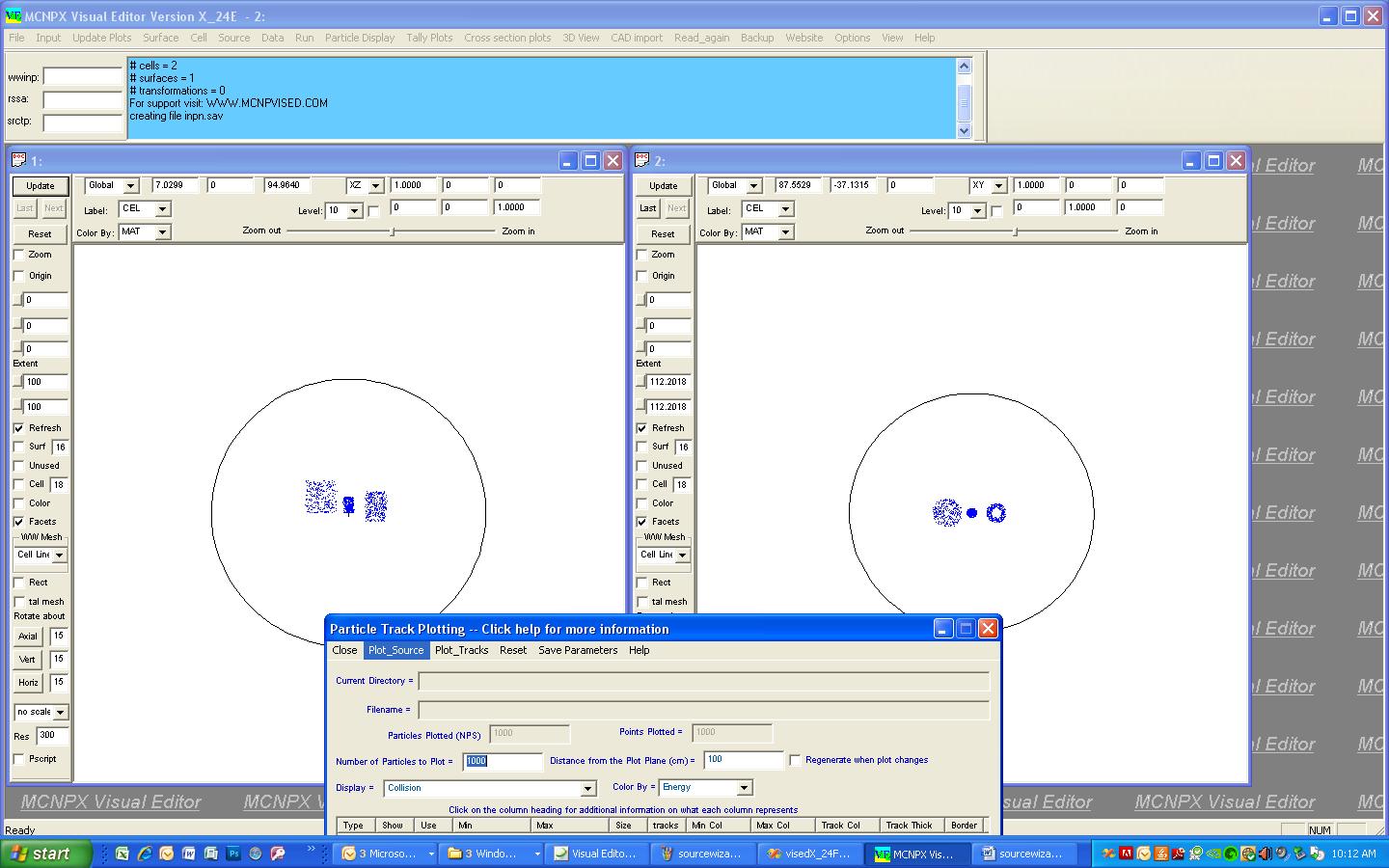Image resolution: width=1389 pixels, height=868 pixels.
Task: Click the Adobe icon in system tray
Action: point(1126,854)
